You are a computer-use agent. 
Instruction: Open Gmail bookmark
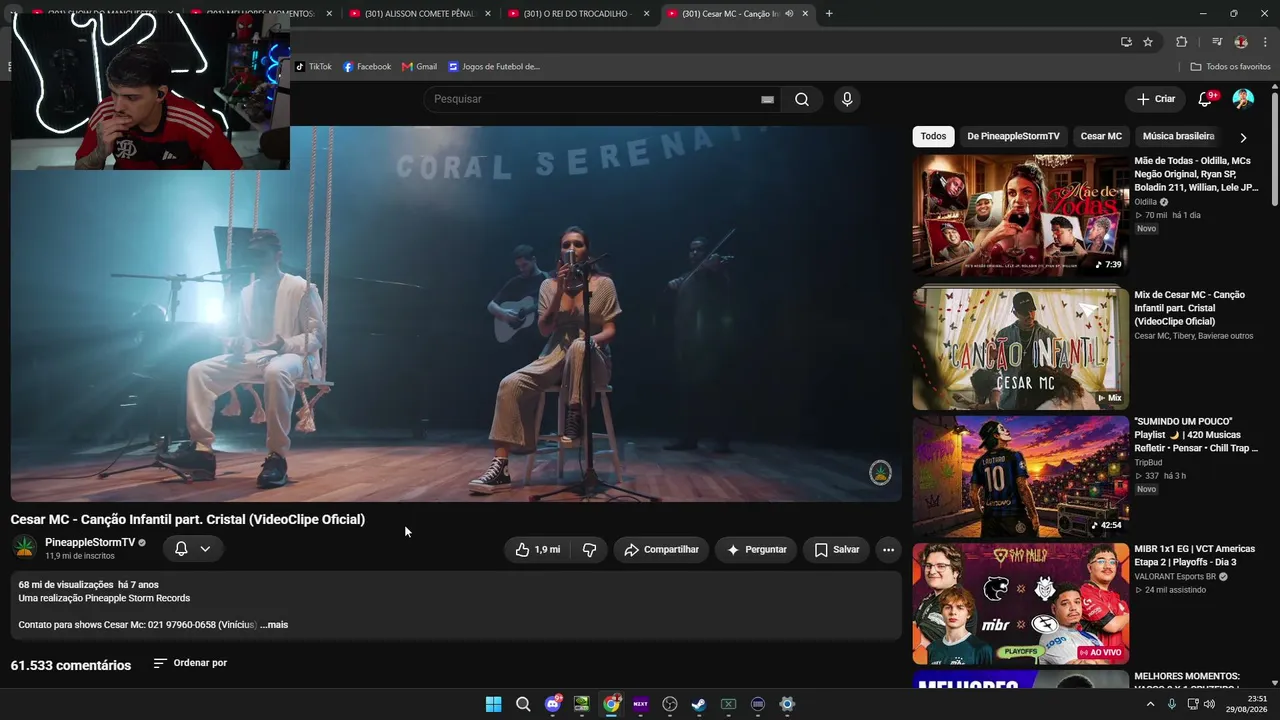click(x=419, y=67)
